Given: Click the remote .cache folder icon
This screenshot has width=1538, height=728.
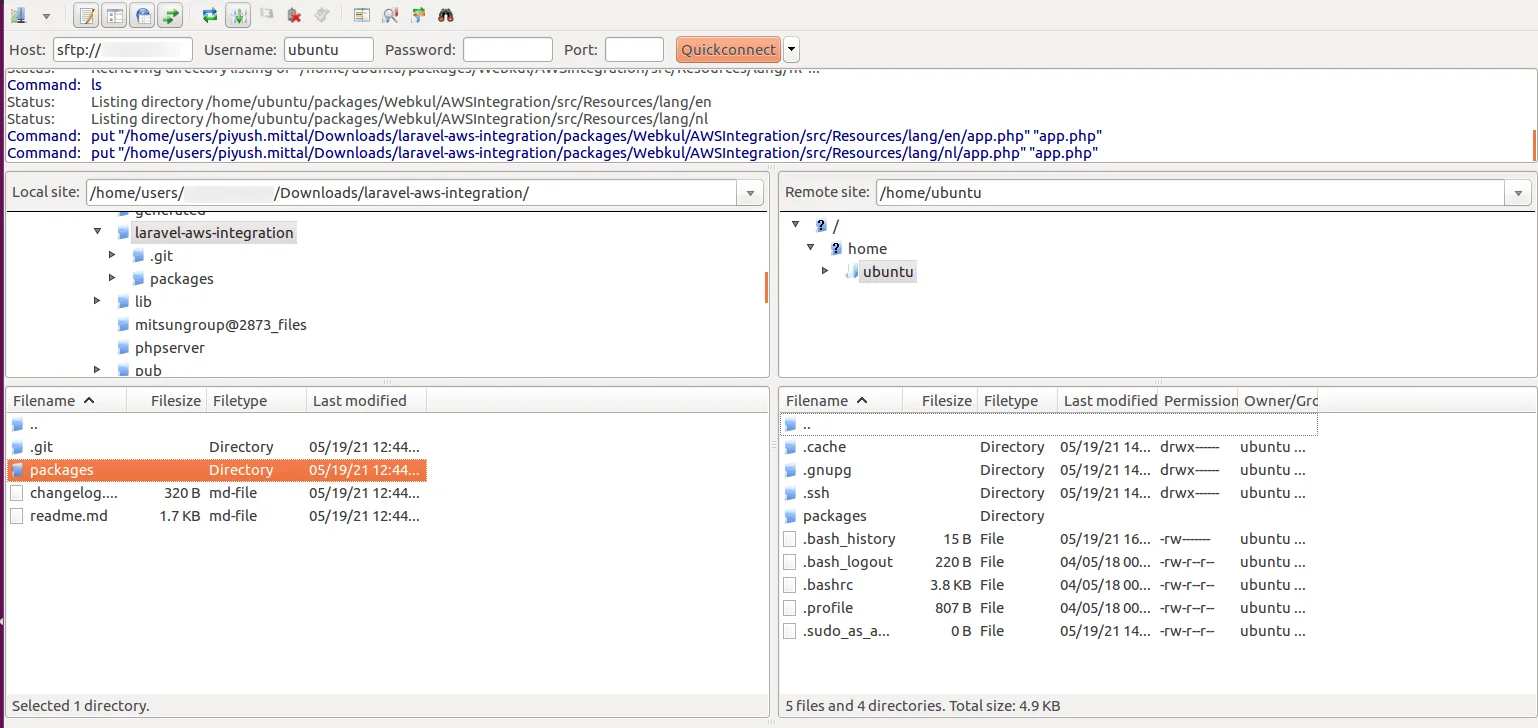Looking at the screenshot, I should coord(790,447).
